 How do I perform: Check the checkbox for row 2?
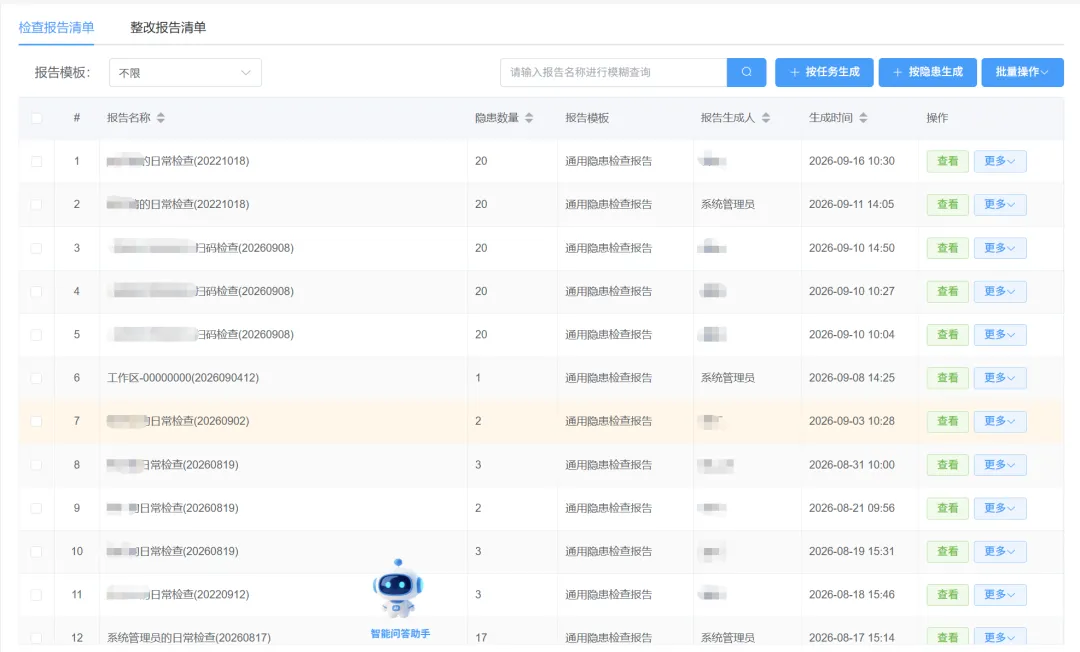(37, 204)
